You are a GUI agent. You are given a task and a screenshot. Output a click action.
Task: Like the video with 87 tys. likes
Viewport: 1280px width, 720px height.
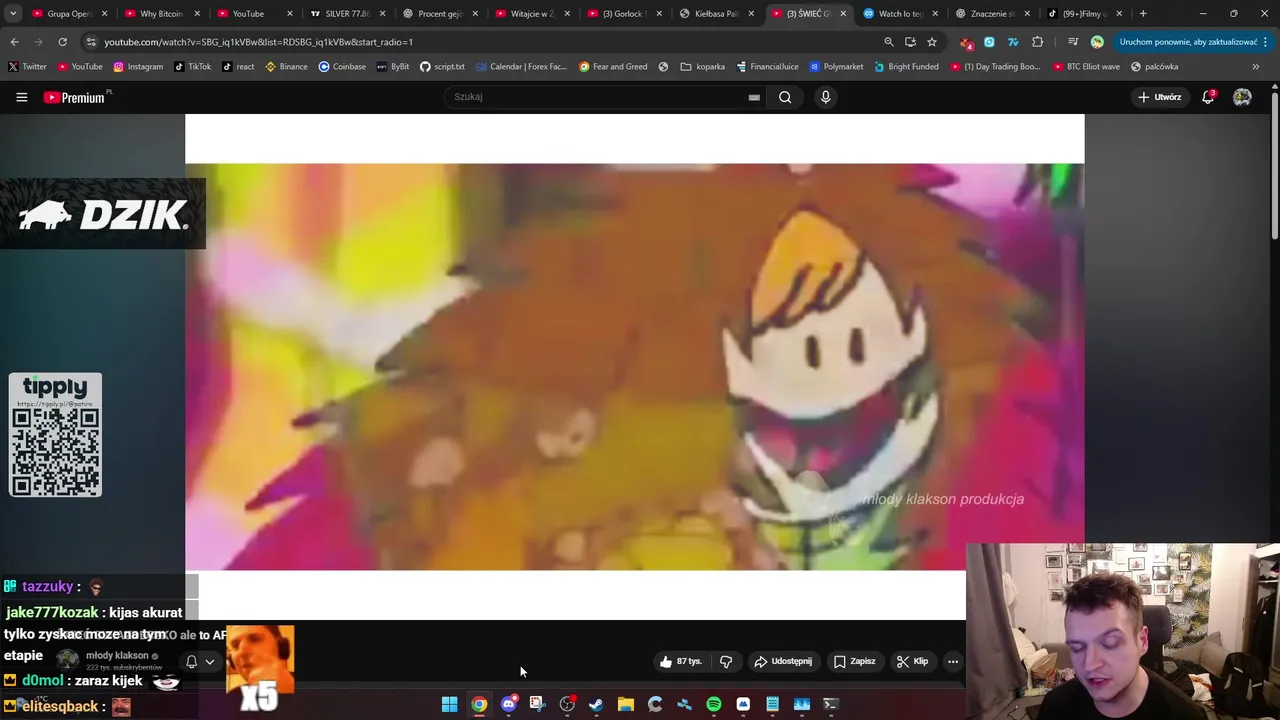[x=681, y=661]
